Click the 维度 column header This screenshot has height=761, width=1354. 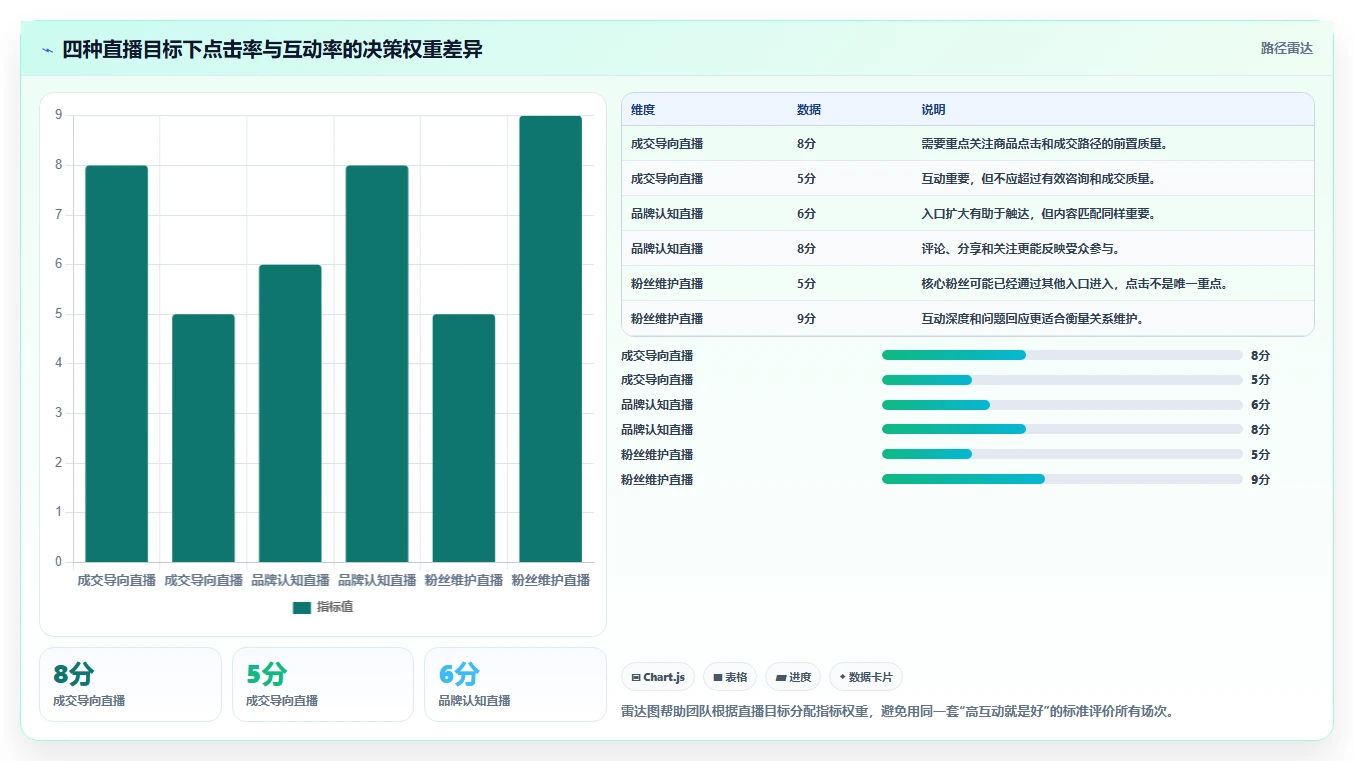tap(643, 110)
